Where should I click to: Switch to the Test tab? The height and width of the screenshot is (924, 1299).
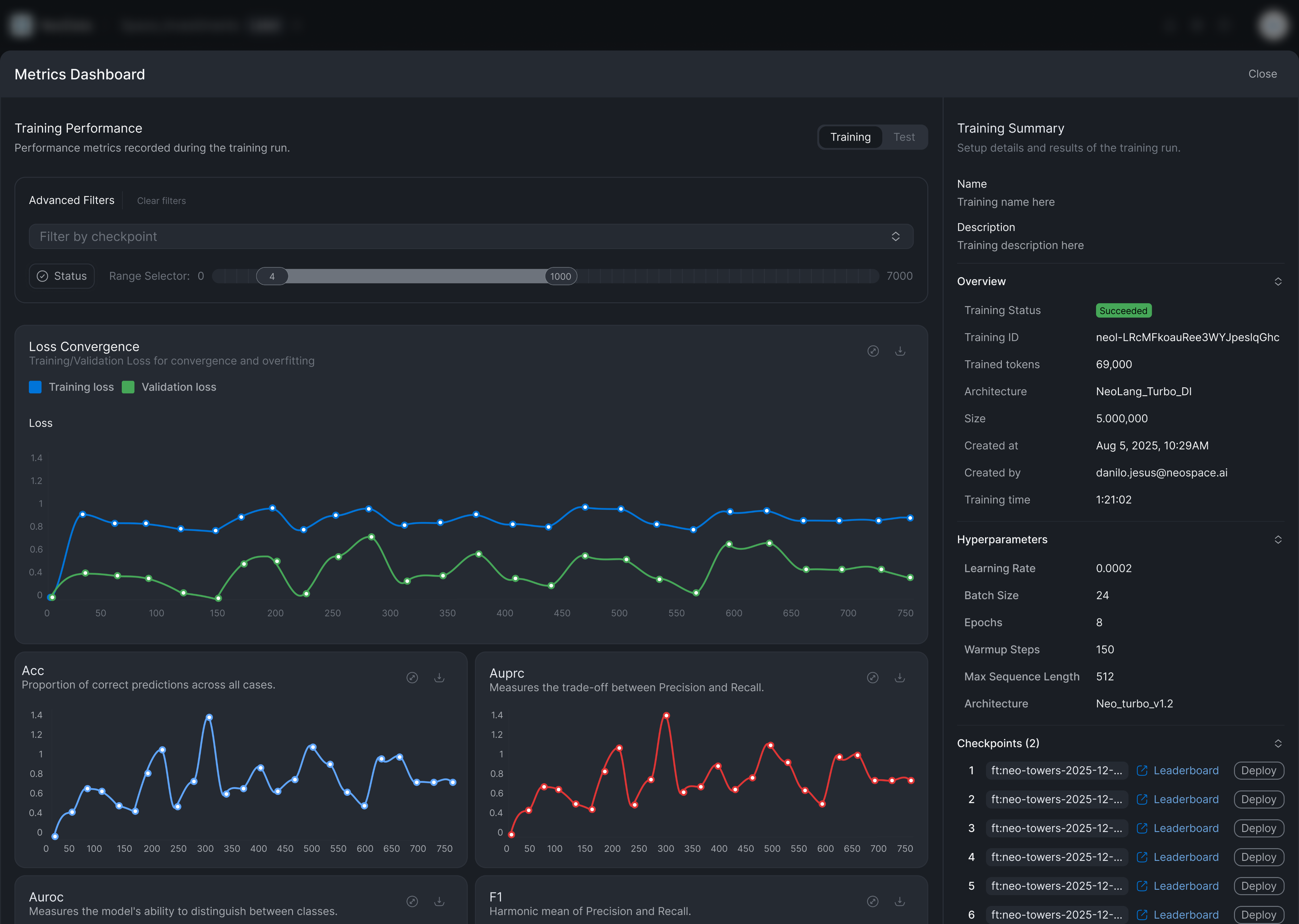tap(904, 137)
